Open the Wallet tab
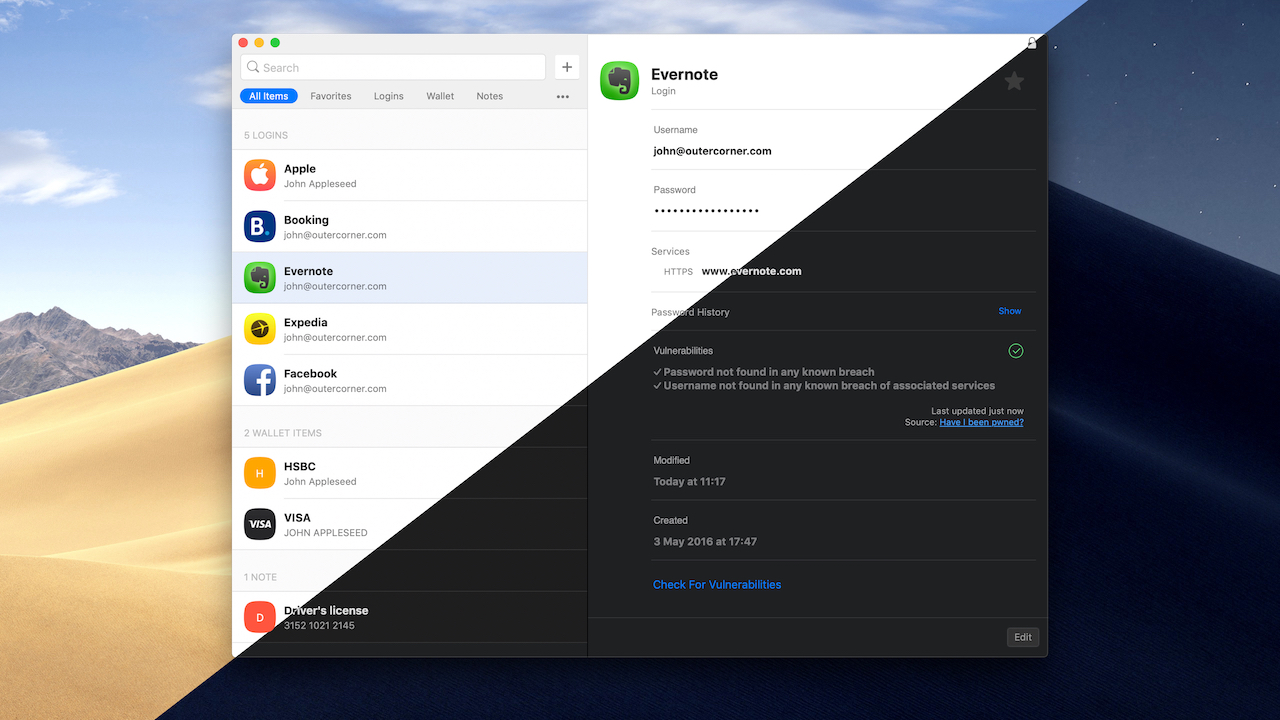Image resolution: width=1280 pixels, height=720 pixels. pos(440,97)
